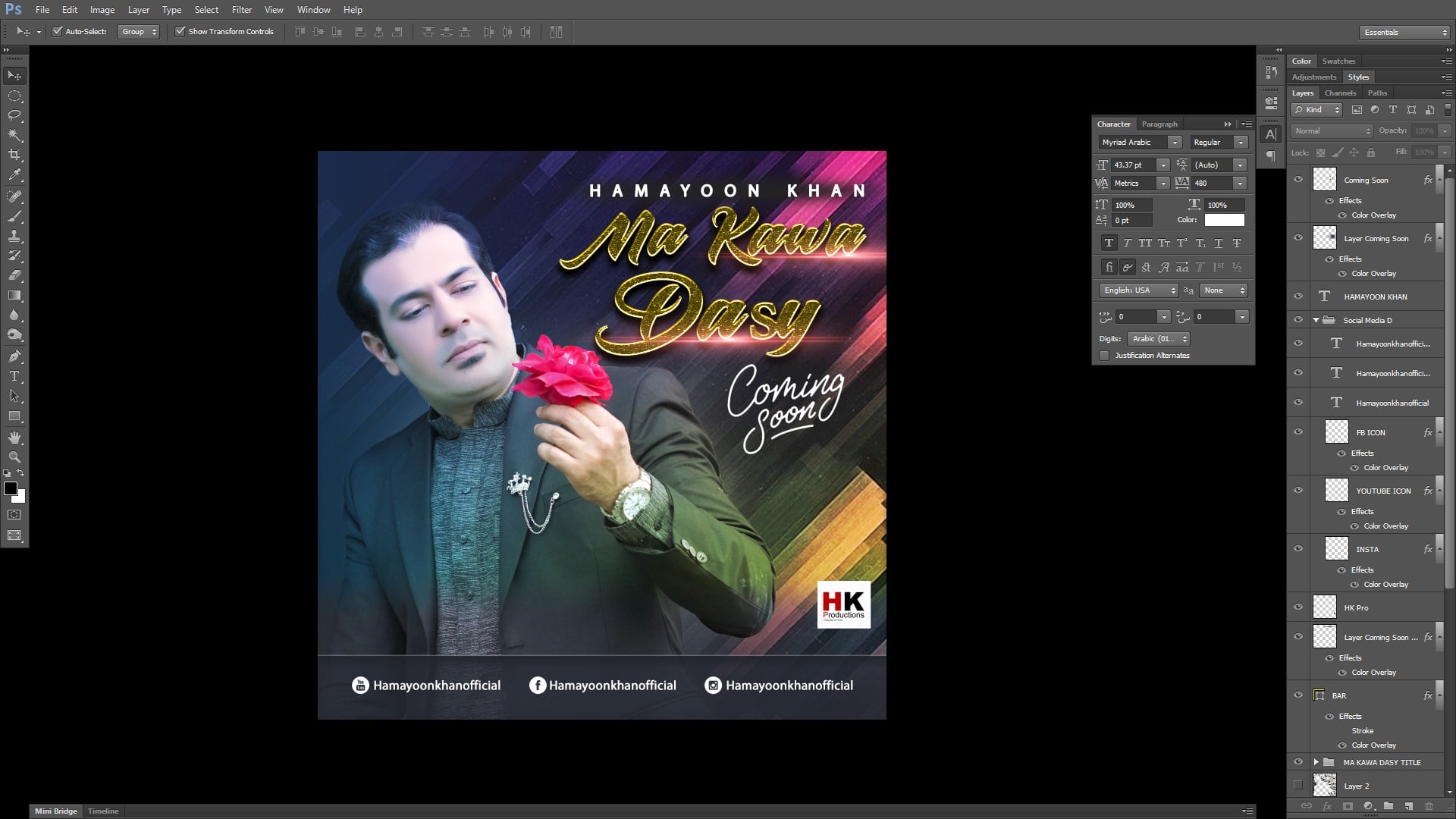
Task: Select the Crop tool
Action: click(x=14, y=155)
